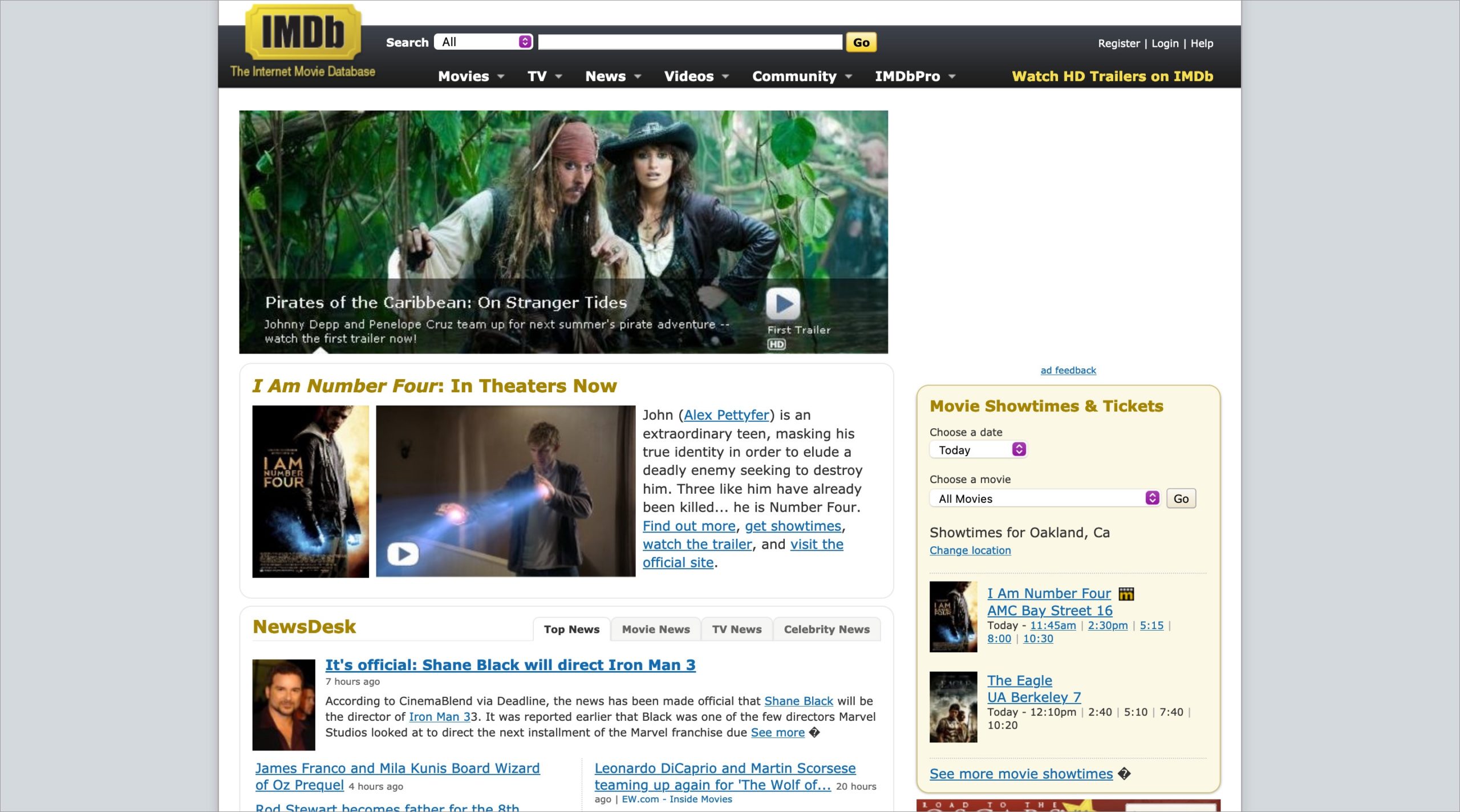Click the search Go button

pyautogui.click(x=861, y=42)
